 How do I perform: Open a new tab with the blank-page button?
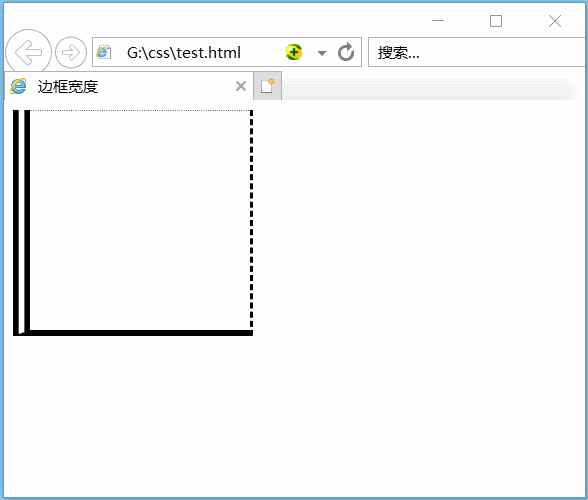point(267,86)
